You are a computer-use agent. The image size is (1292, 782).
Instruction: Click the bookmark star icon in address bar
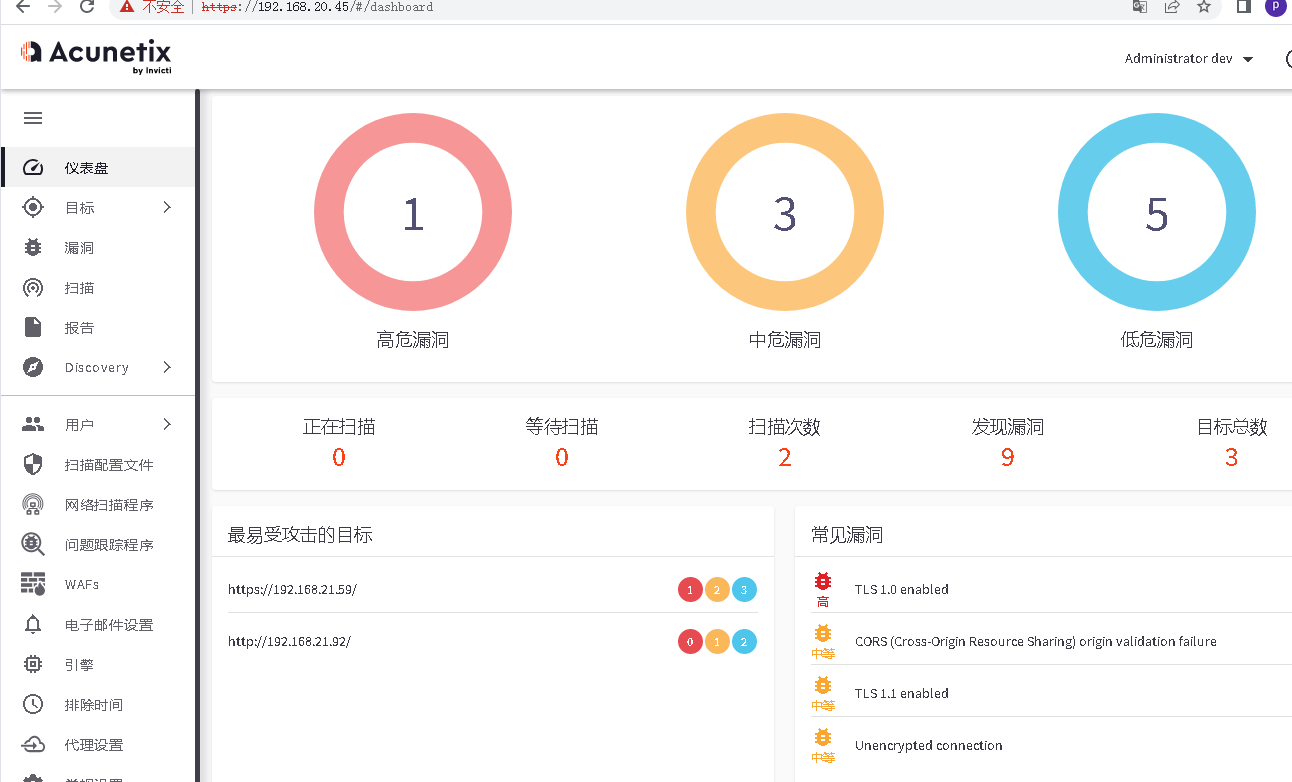coord(1204,6)
